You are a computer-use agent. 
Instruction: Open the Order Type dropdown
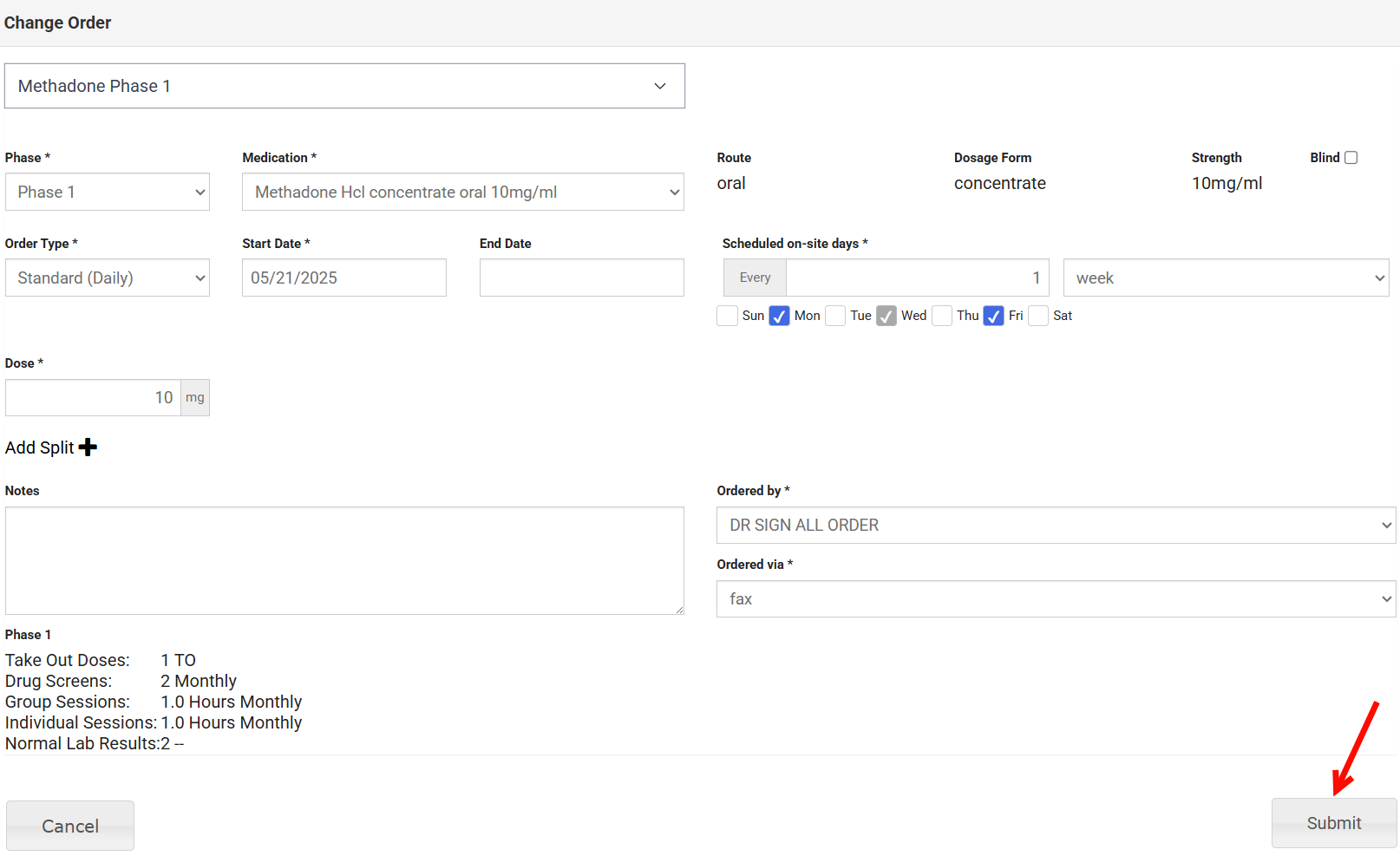[x=108, y=278]
